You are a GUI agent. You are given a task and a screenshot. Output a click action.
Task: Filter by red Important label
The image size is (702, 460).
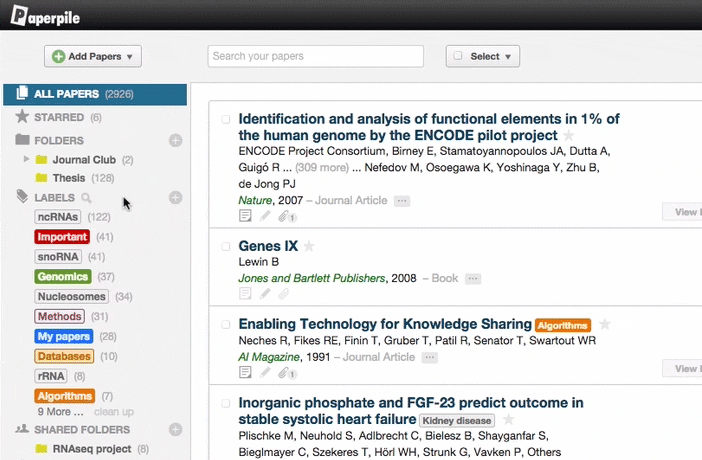(x=62, y=237)
